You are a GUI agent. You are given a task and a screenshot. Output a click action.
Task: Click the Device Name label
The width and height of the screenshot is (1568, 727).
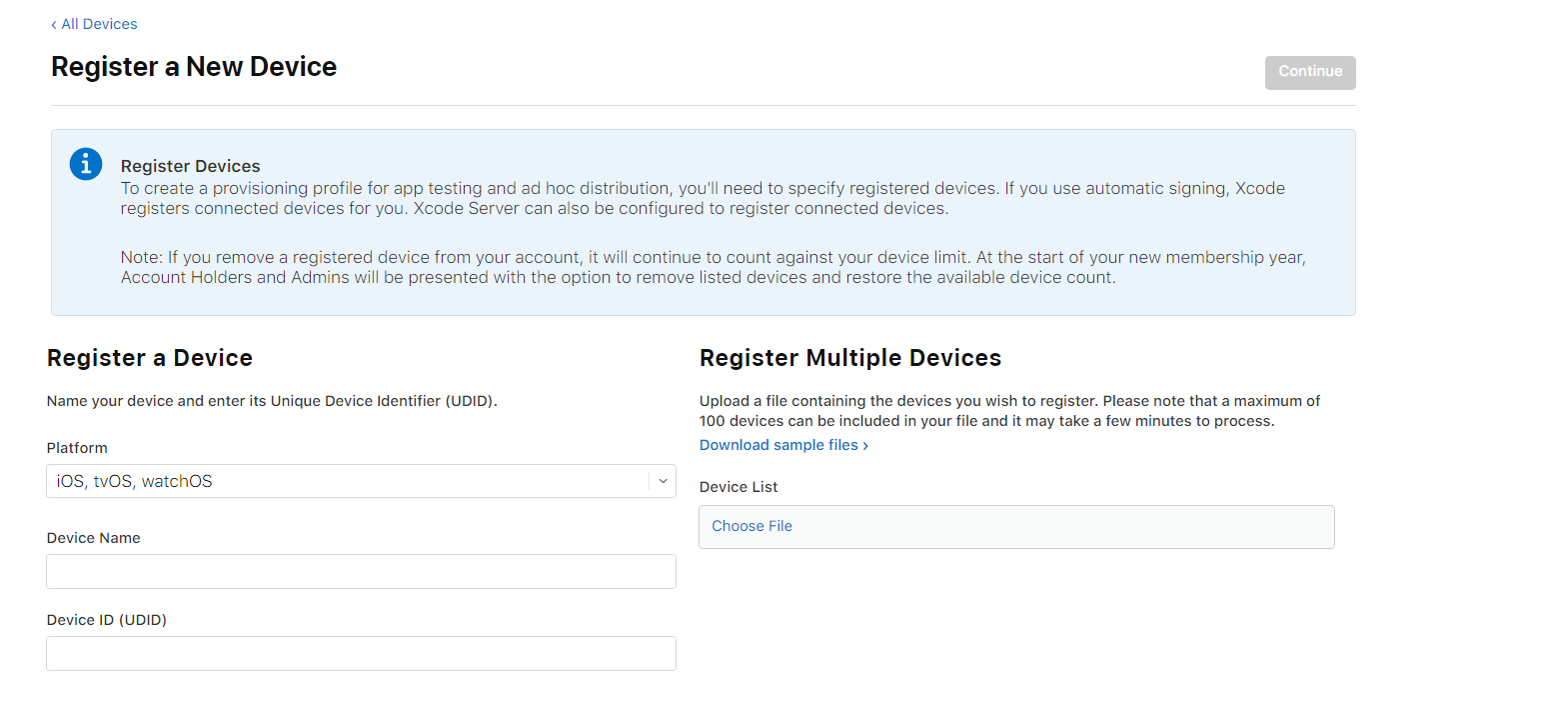(93, 538)
